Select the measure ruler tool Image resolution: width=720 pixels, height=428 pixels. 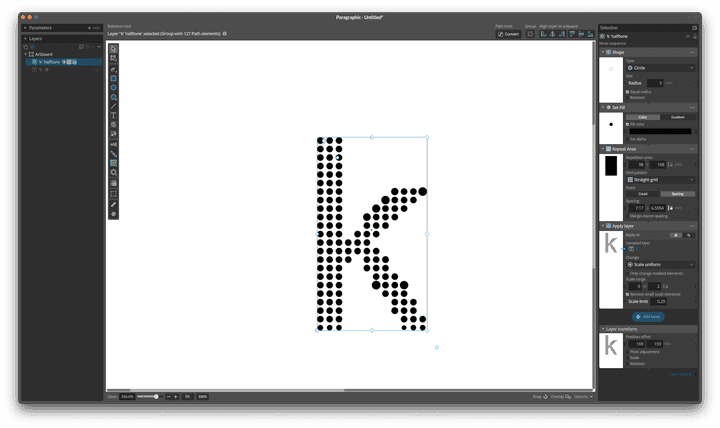click(113, 204)
